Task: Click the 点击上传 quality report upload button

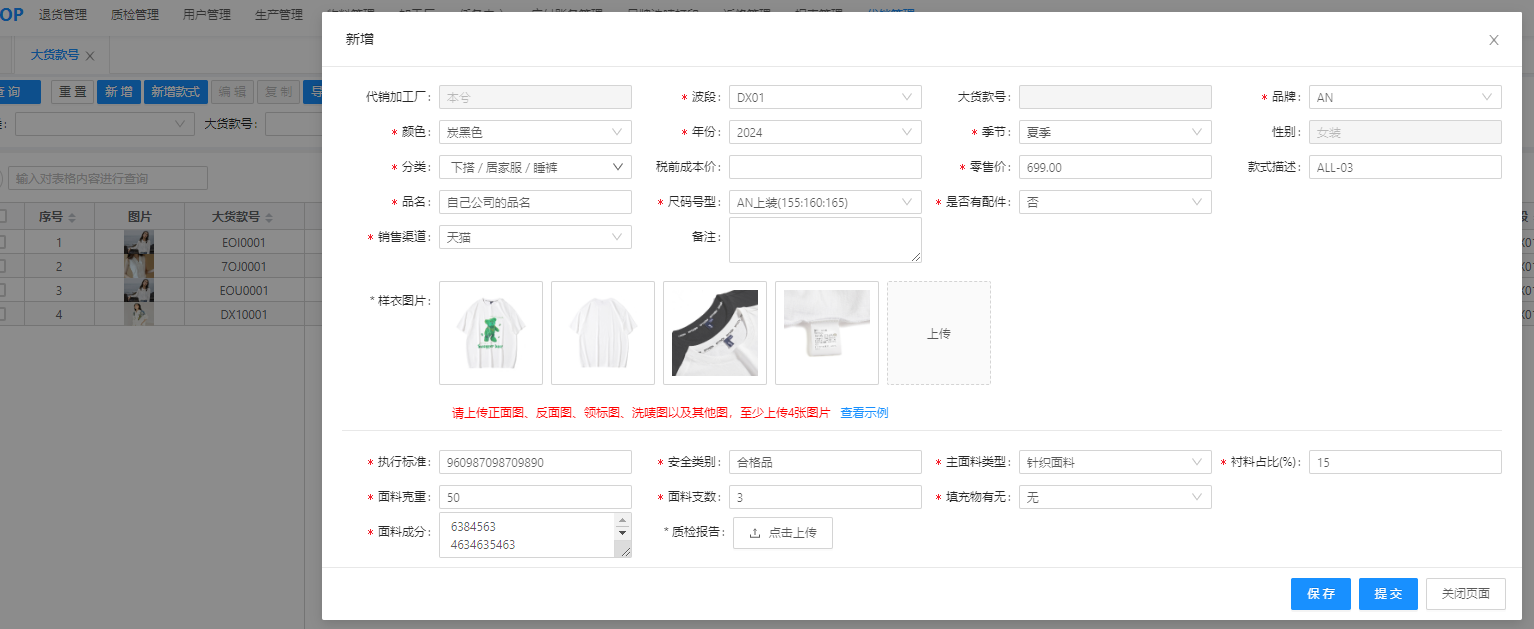Action: tap(782, 533)
